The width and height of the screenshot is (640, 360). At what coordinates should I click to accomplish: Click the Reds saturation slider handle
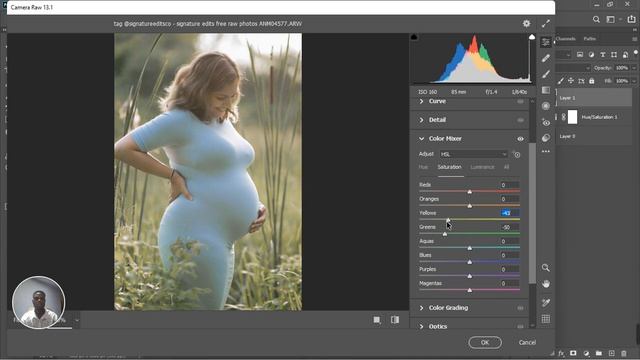coord(469,191)
